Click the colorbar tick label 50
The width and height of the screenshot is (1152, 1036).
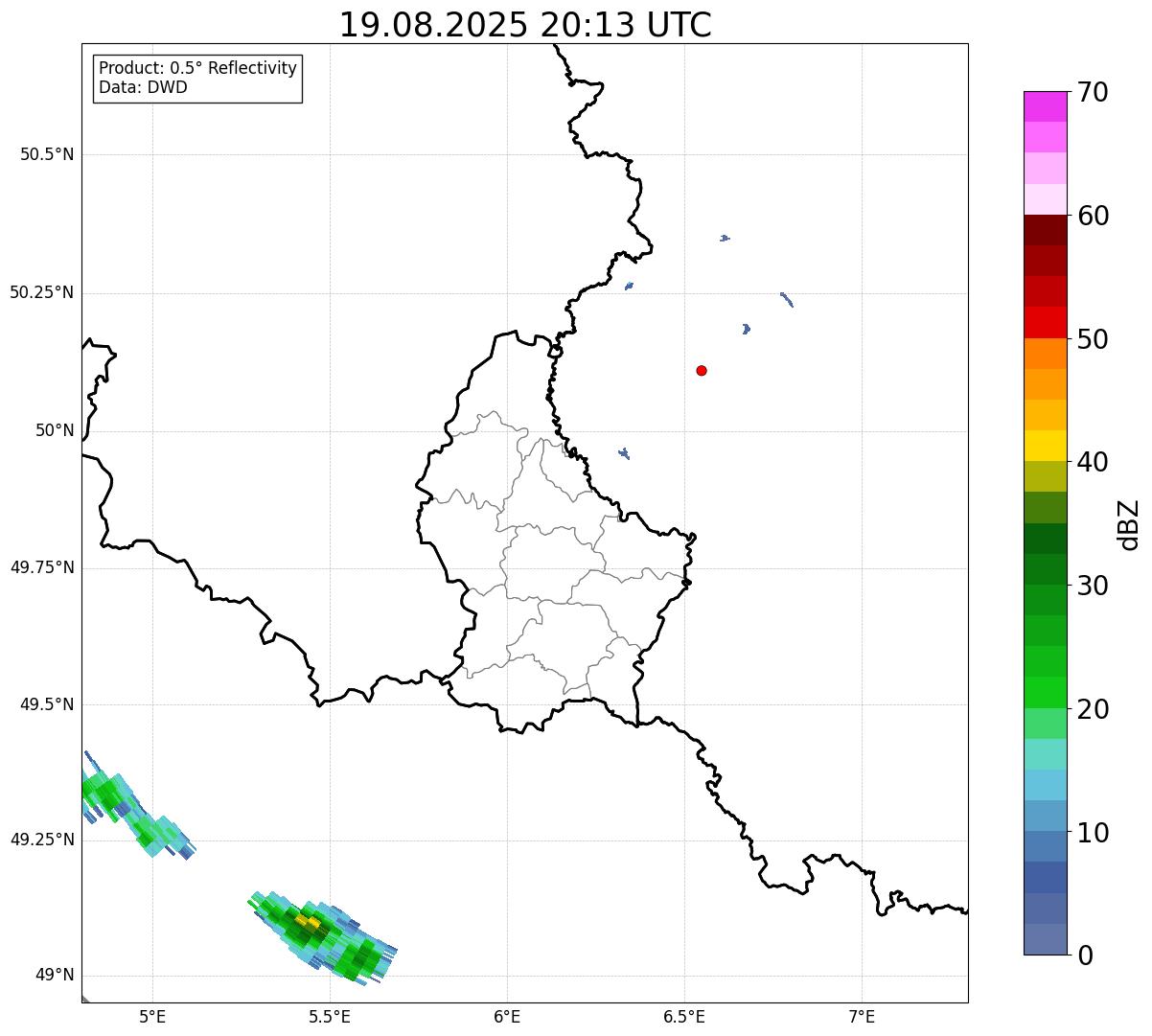coord(1093,339)
